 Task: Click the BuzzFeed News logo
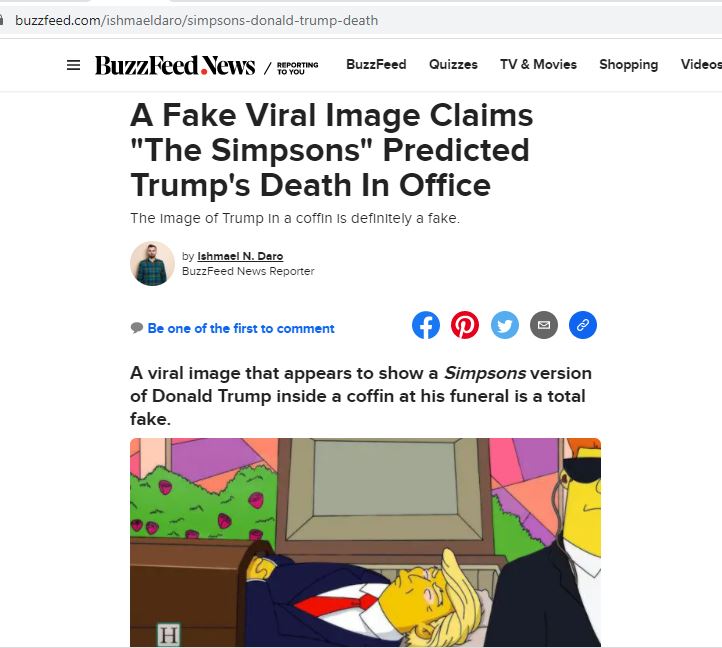175,65
